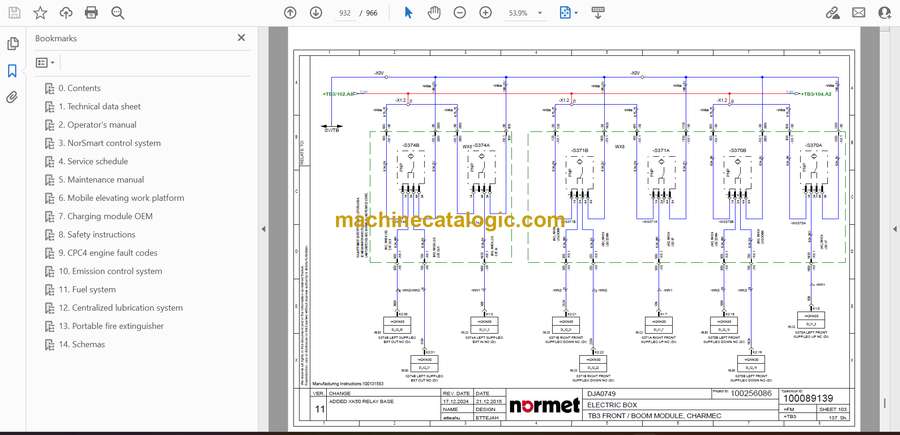The height and width of the screenshot is (435, 900).
Task: Open bookmark 7. Charging module OEM
Action: pos(105,216)
